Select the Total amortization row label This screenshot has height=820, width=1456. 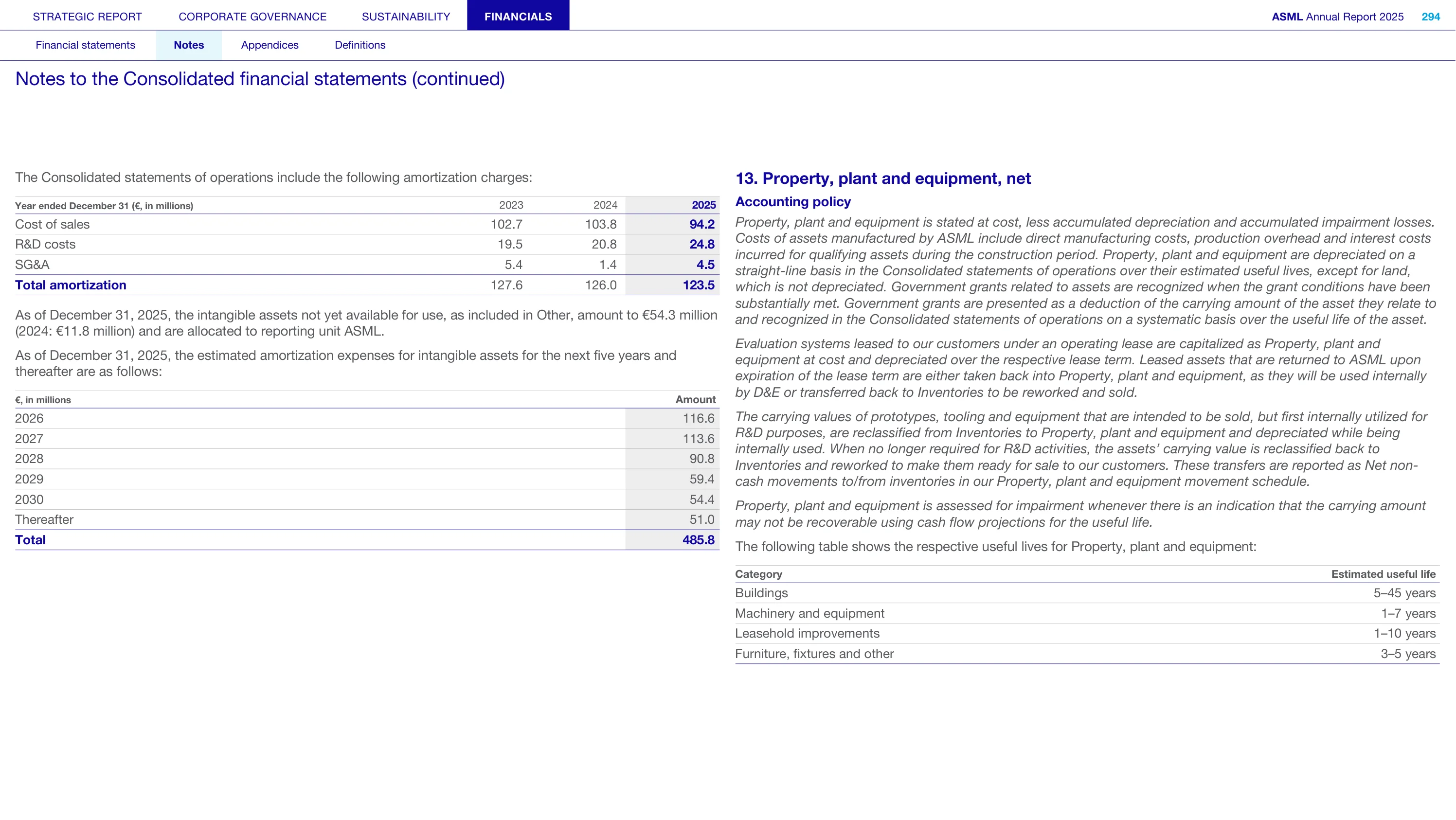point(71,285)
